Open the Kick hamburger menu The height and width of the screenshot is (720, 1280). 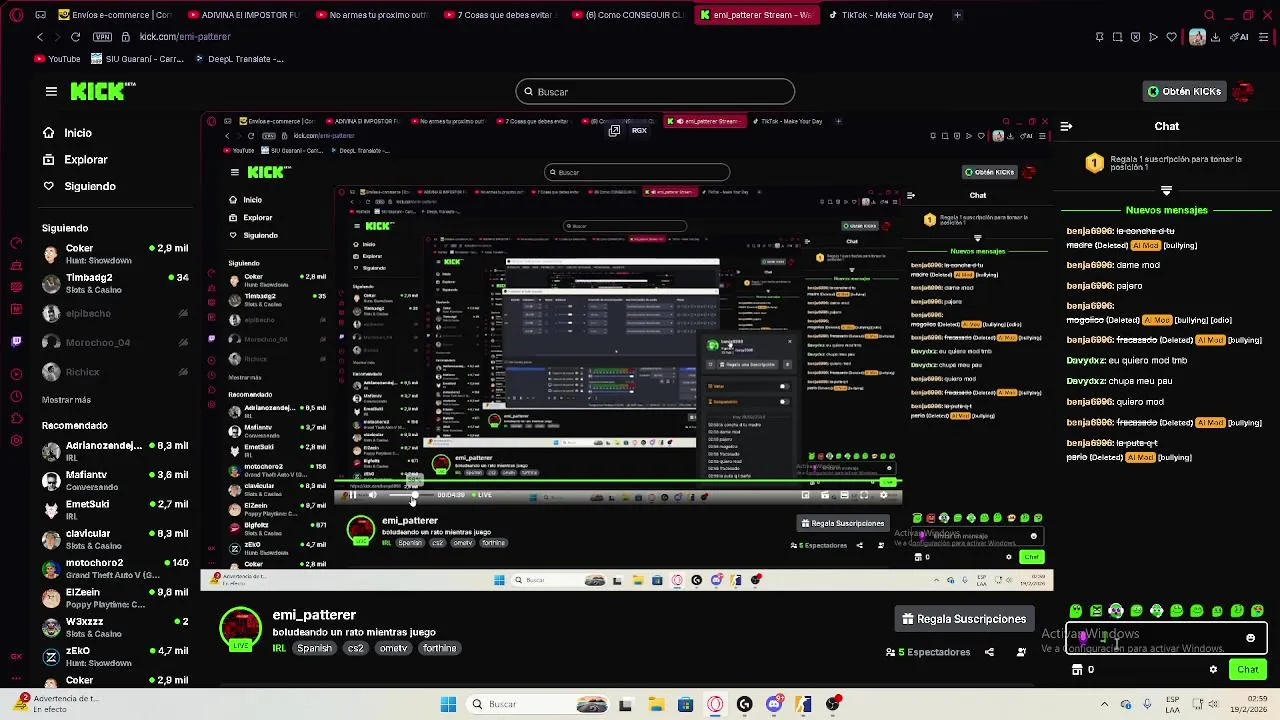(51, 91)
